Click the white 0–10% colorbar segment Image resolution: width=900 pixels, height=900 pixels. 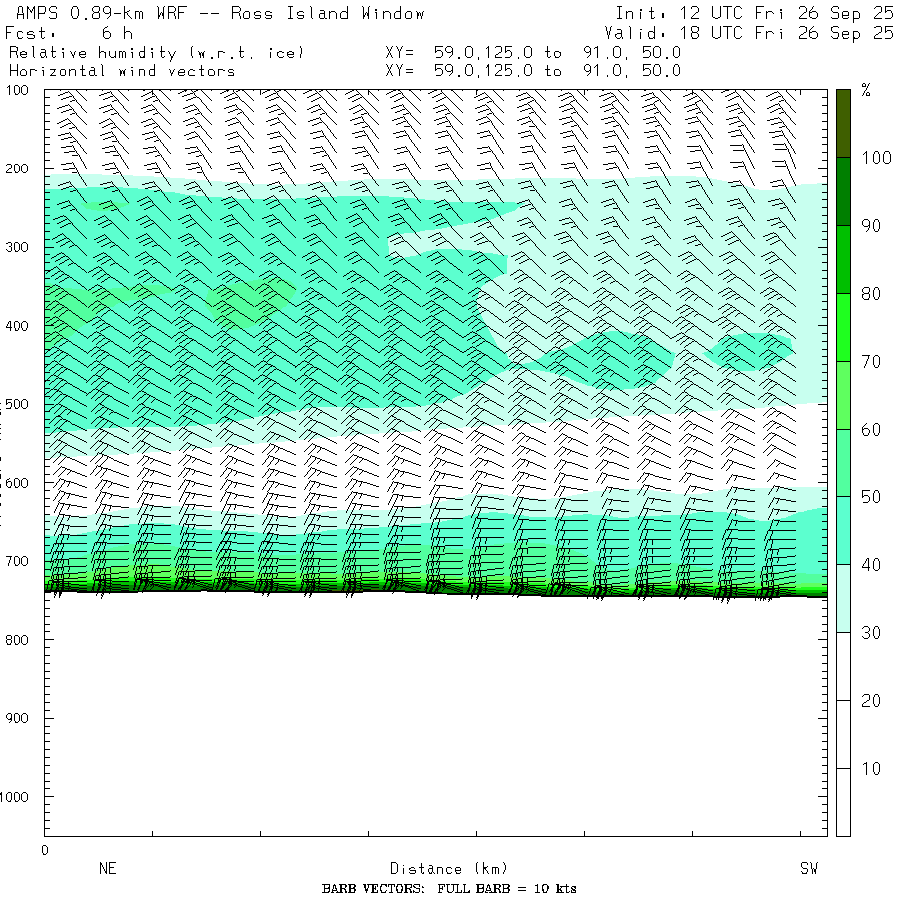pyautogui.click(x=843, y=802)
